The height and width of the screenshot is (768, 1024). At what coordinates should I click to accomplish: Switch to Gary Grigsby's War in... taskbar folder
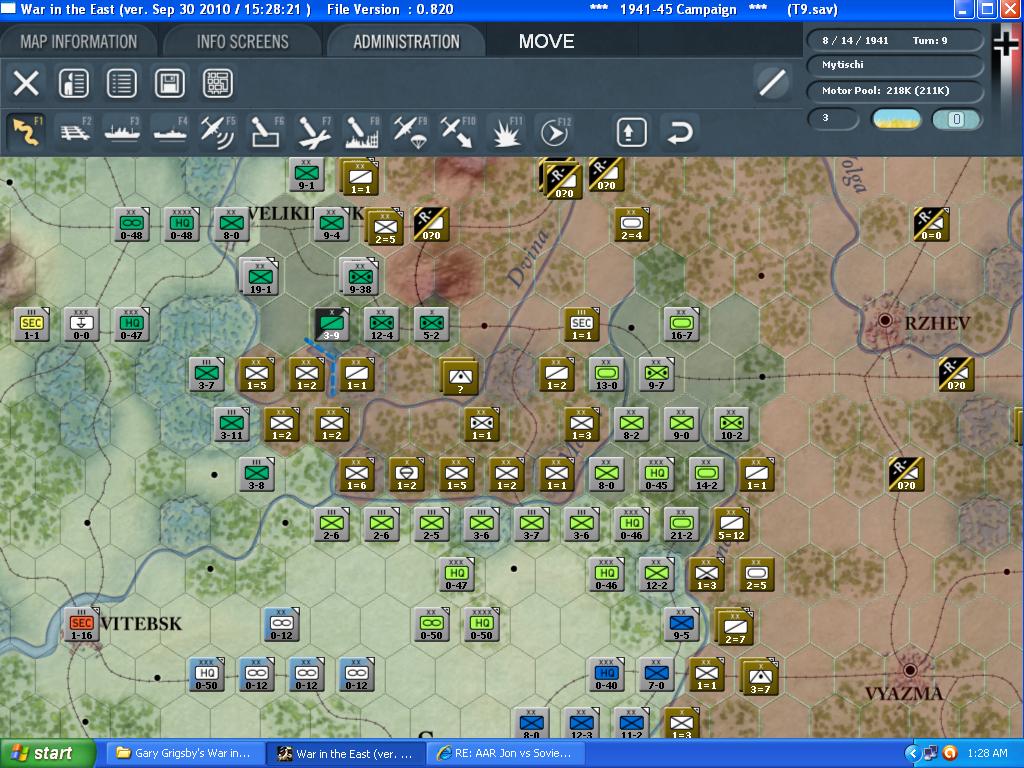coord(185,754)
